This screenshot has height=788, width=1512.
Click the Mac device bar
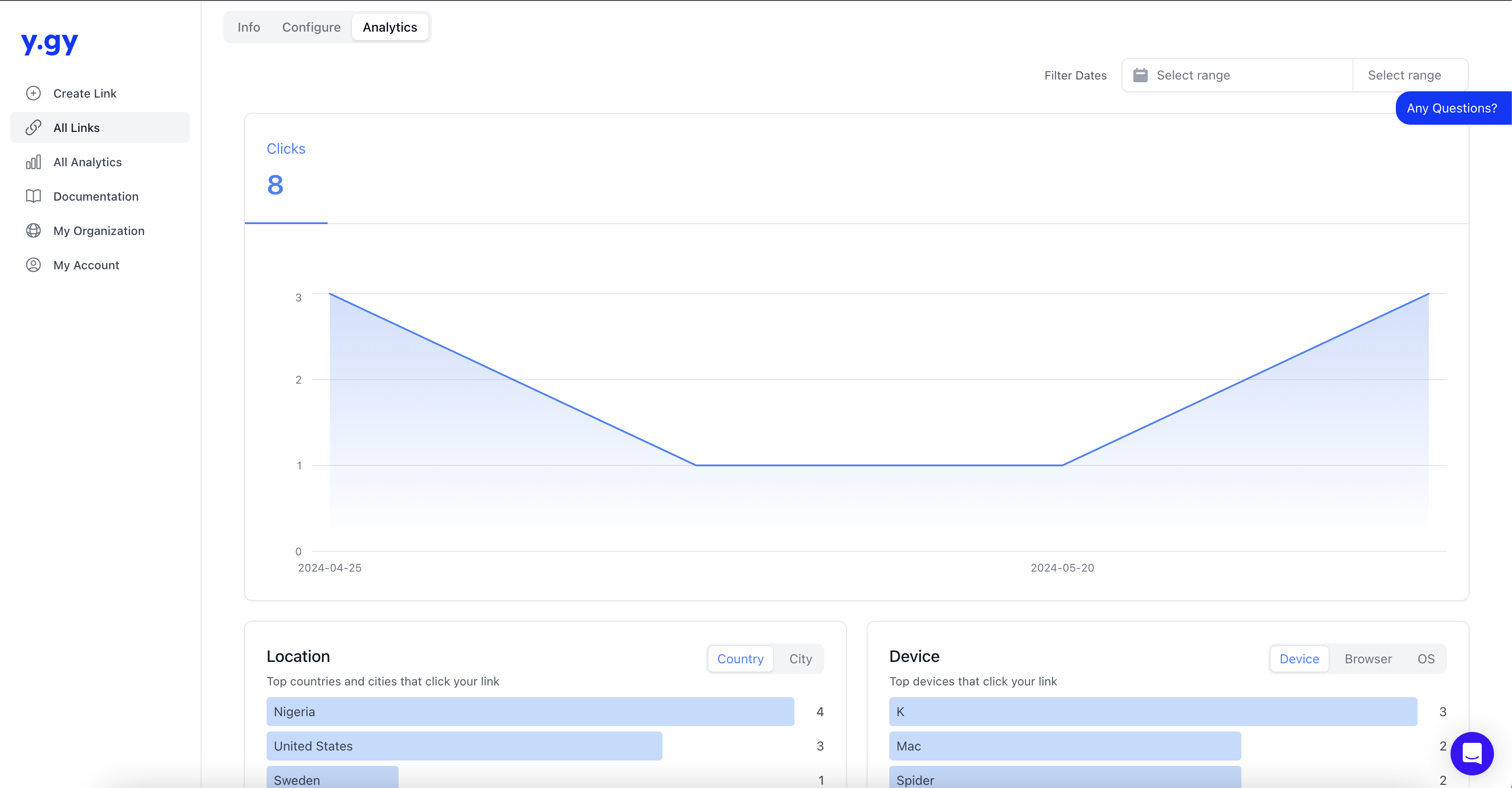[1065, 746]
